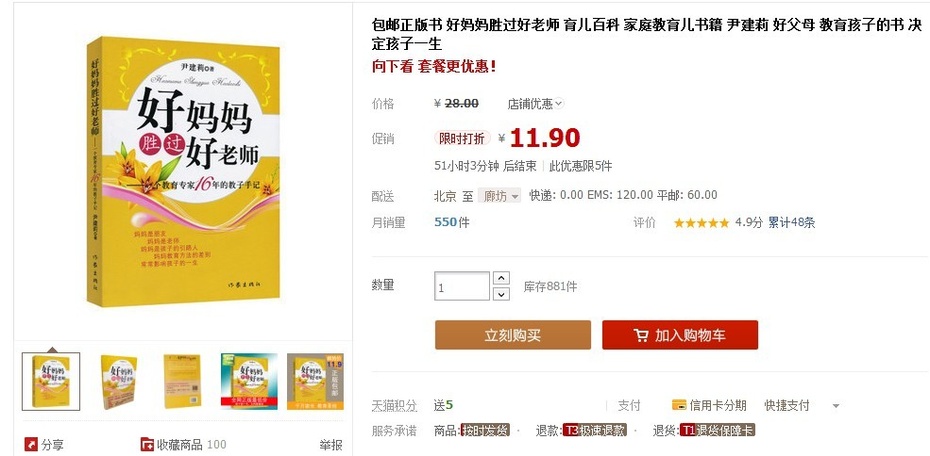Click the five-star rating icons
Viewport: 930px width, 456px height.
pyautogui.click(x=701, y=223)
